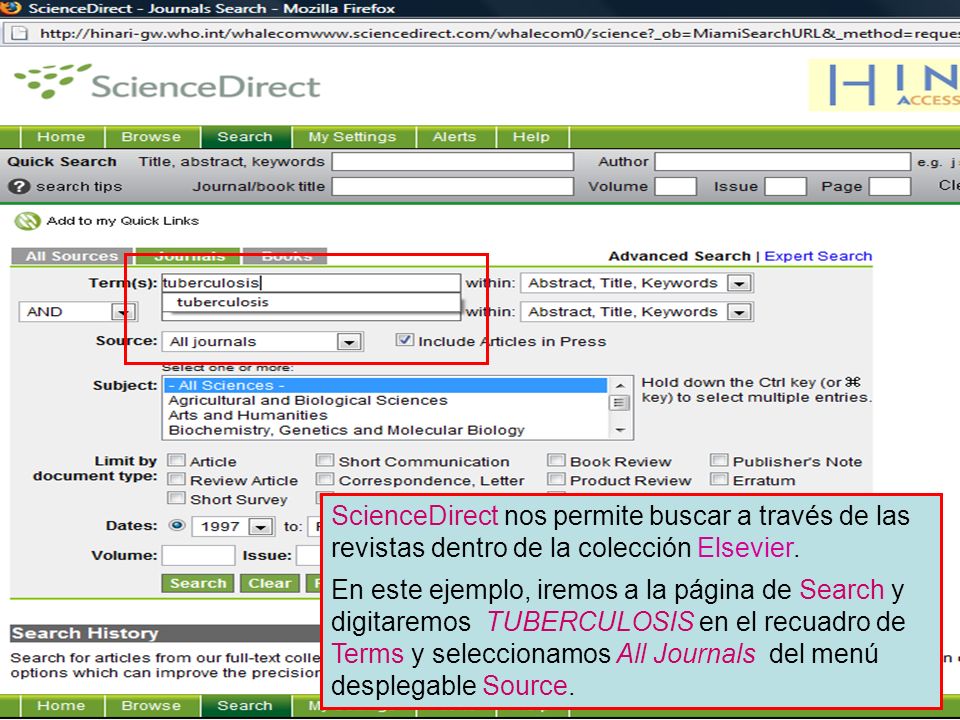Open the first within Abstract, Title, Keywords dropdown
Viewport: 960px width, 720px height.
pyautogui.click(x=636, y=283)
